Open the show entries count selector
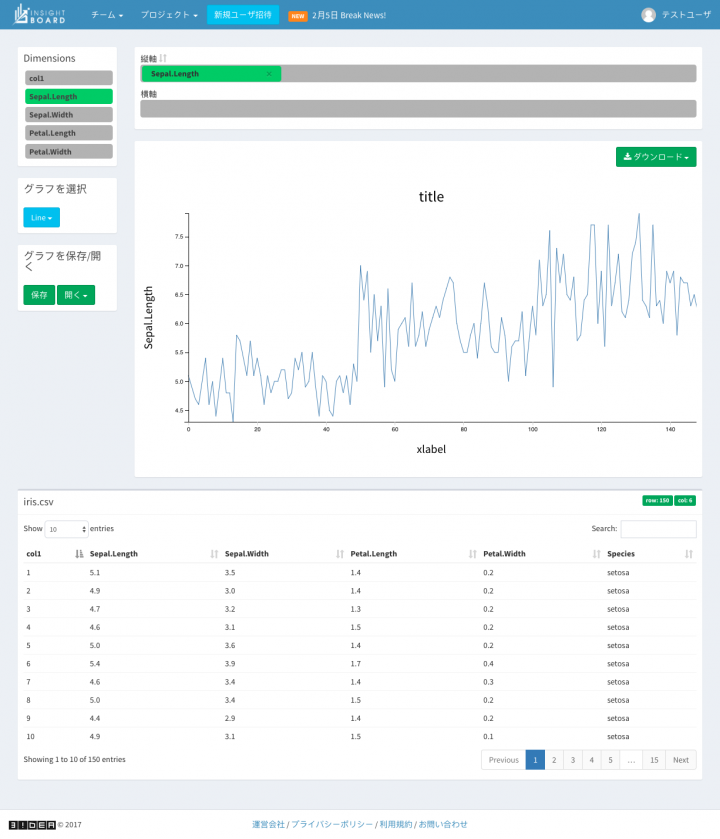The height and width of the screenshot is (839, 720). [66, 529]
